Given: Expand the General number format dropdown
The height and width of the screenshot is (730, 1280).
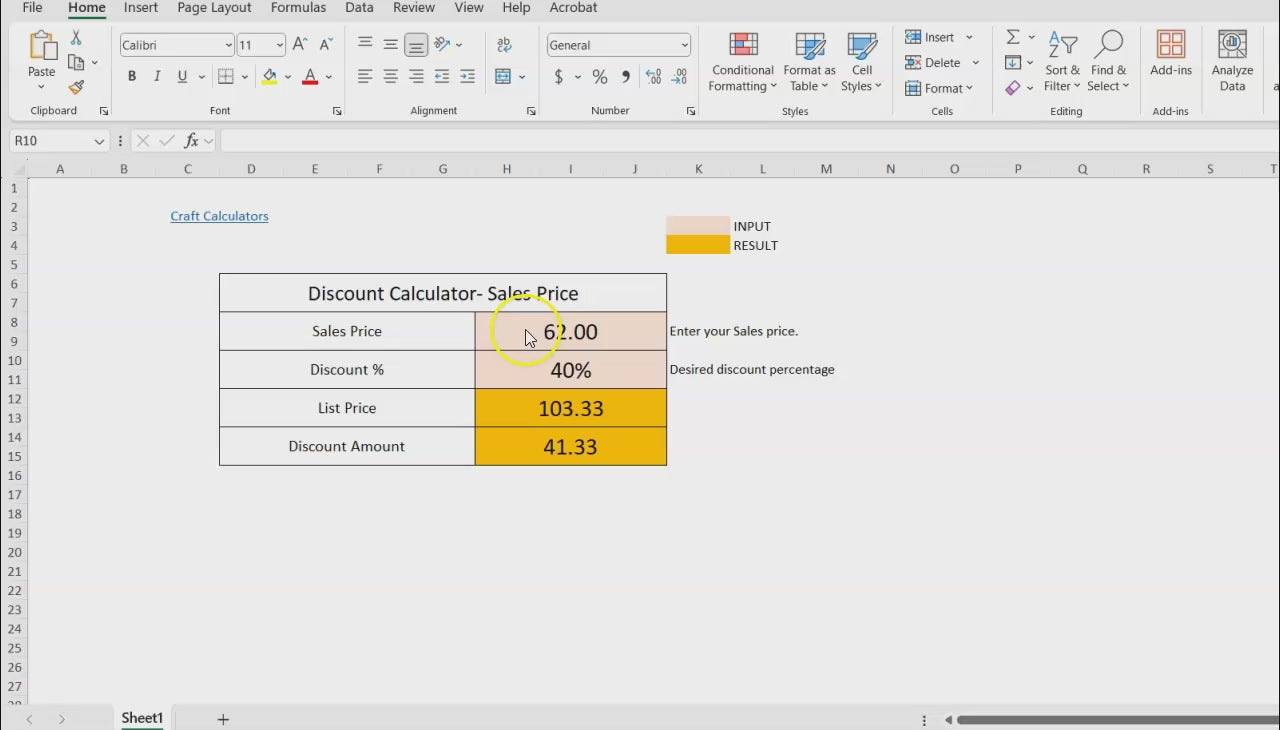Looking at the screenshot, I should coord(684,45).
